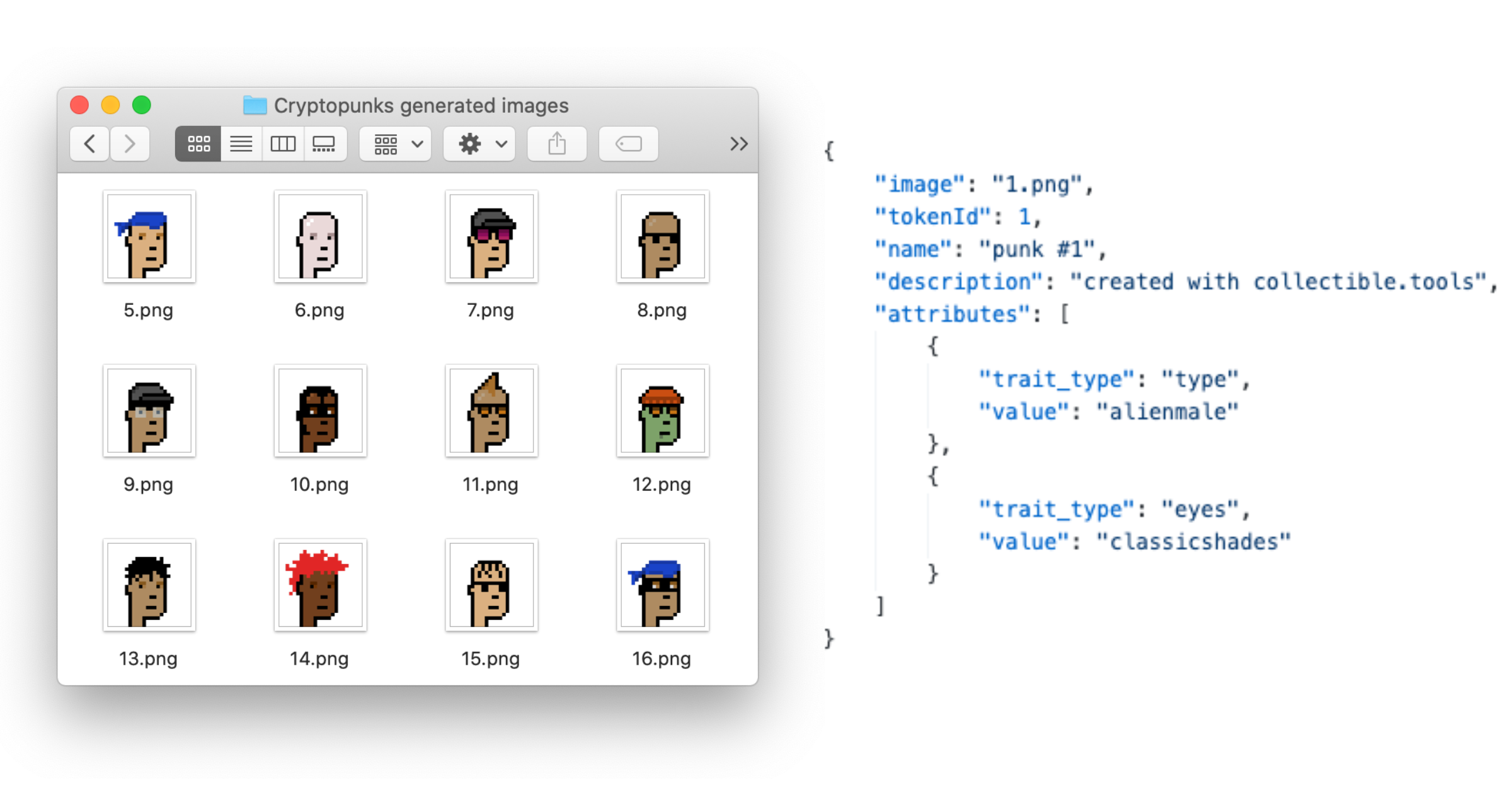Select the 12.png green zombie punk
1512x790 pixels.
pyautogui.click(x=663, y=411)
